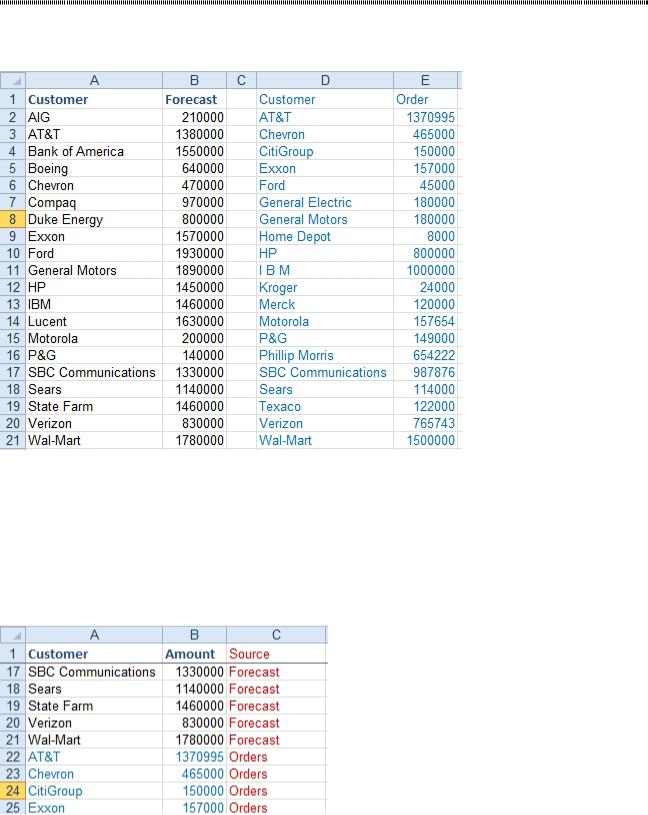Select the Compaq cell
The height and width of the screenshot is (815, 648).
point(94,202)
